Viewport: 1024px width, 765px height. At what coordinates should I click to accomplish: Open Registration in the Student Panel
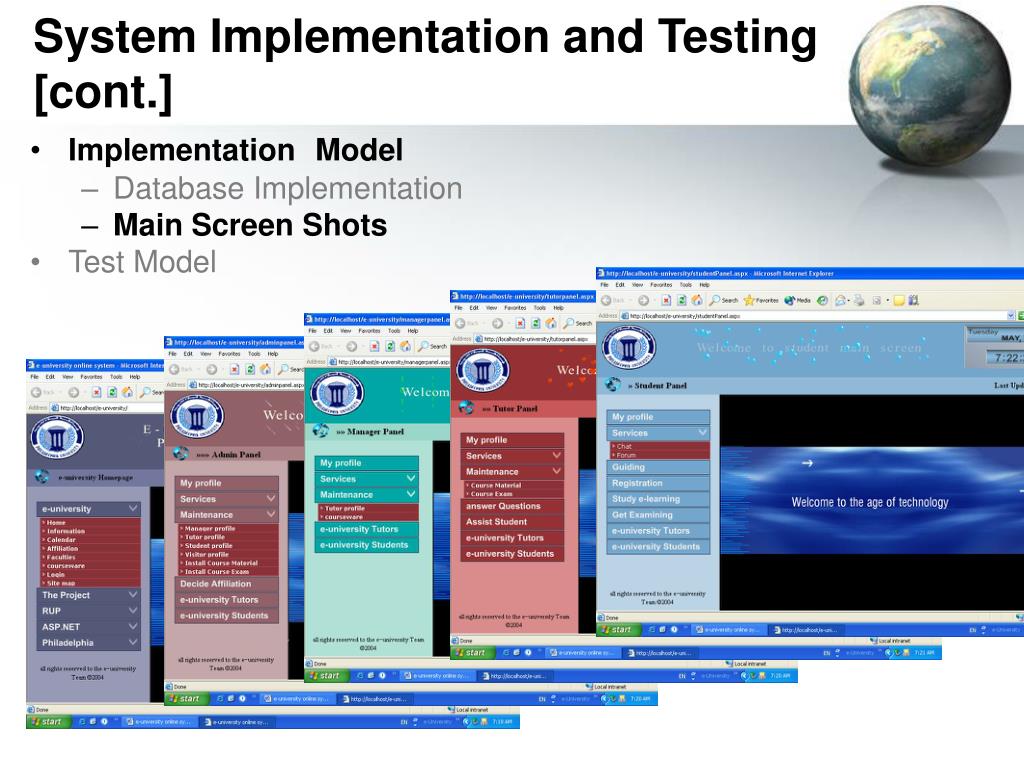tap(658, 483)
